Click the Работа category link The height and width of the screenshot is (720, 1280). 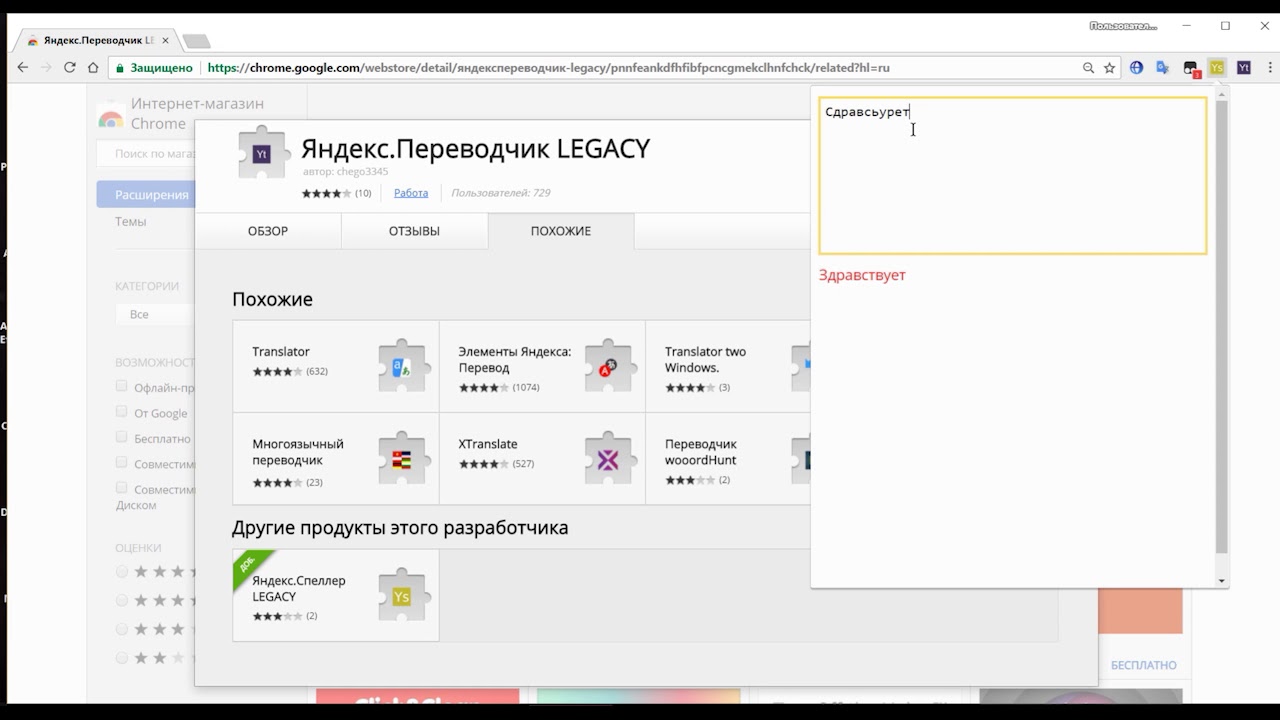(411, 193)
